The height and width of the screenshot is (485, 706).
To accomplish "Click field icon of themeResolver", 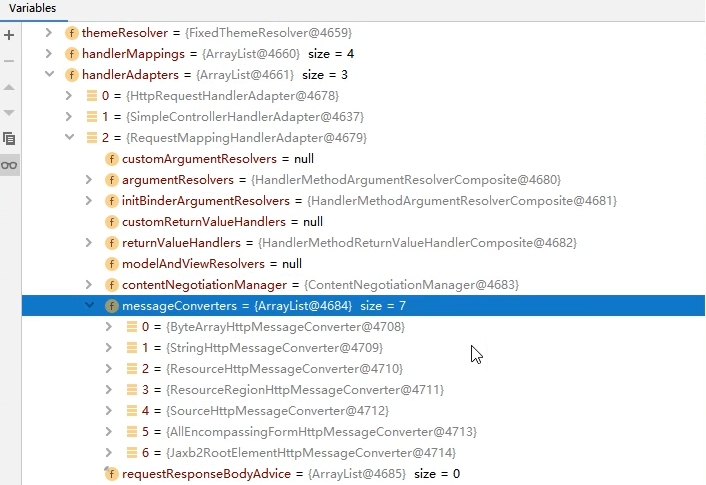I will point(72,33).
